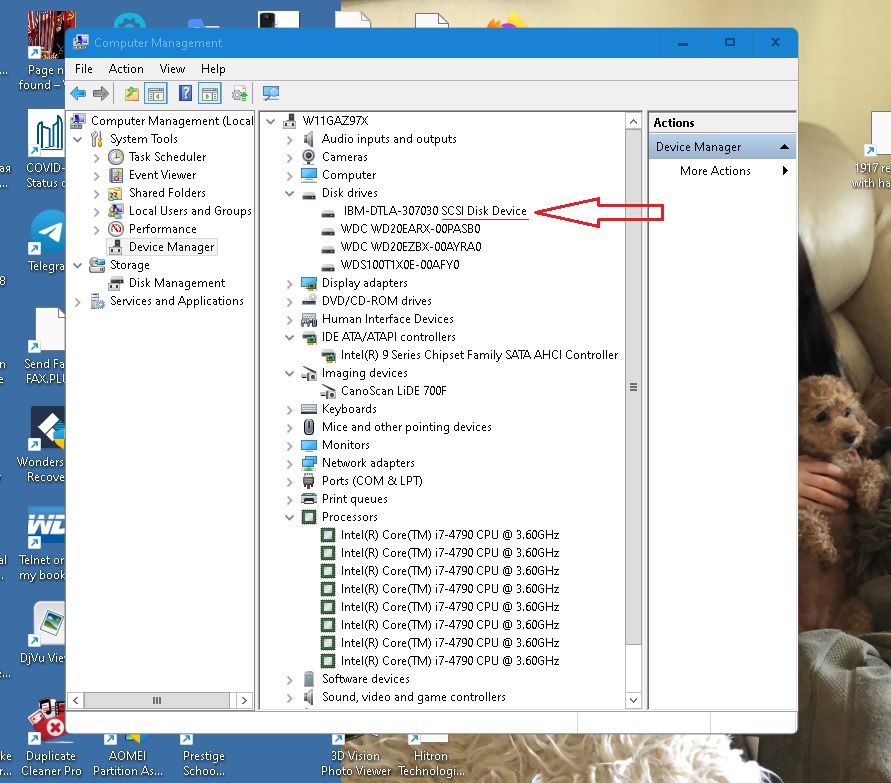This screenshot has width=891, height=783.
Task: Select W11GAZ97X computer root node
Action: coord(335,121)
